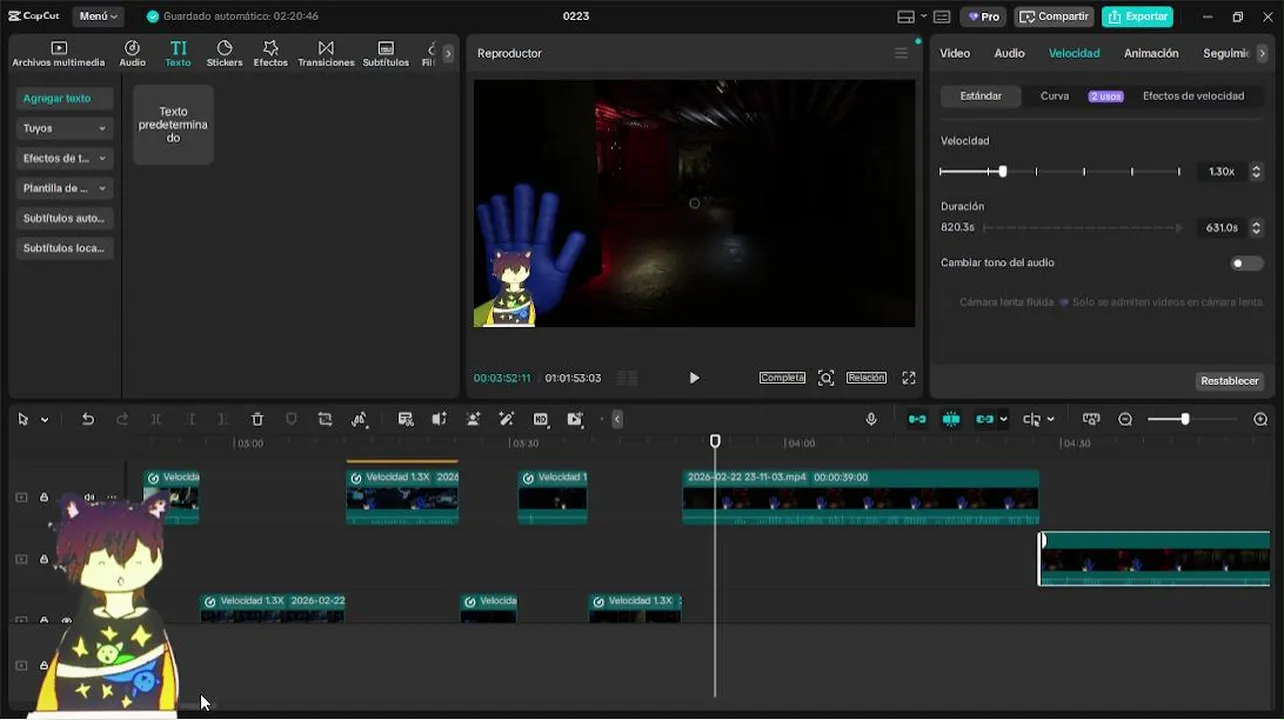Click the Pro upgrade button
The image size is (1284, 720).
(x=984, y=16)
